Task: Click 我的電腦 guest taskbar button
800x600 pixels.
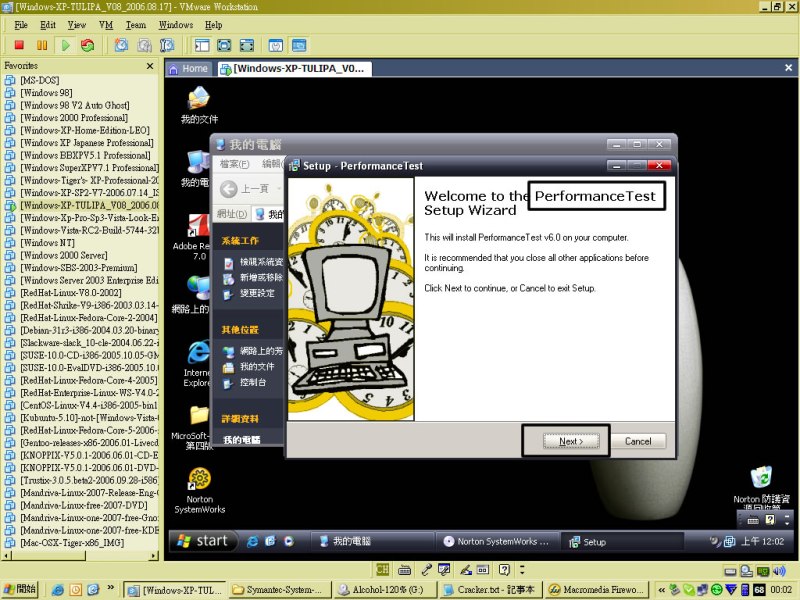Action: click(x=372, y=541)
